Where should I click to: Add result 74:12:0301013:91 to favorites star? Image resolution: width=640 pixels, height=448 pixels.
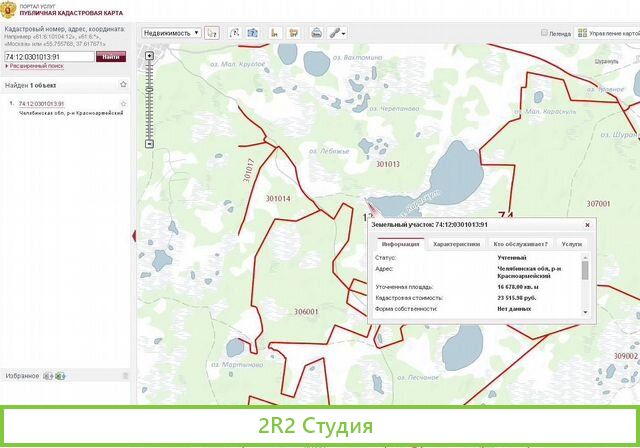[x=123, y=104]
